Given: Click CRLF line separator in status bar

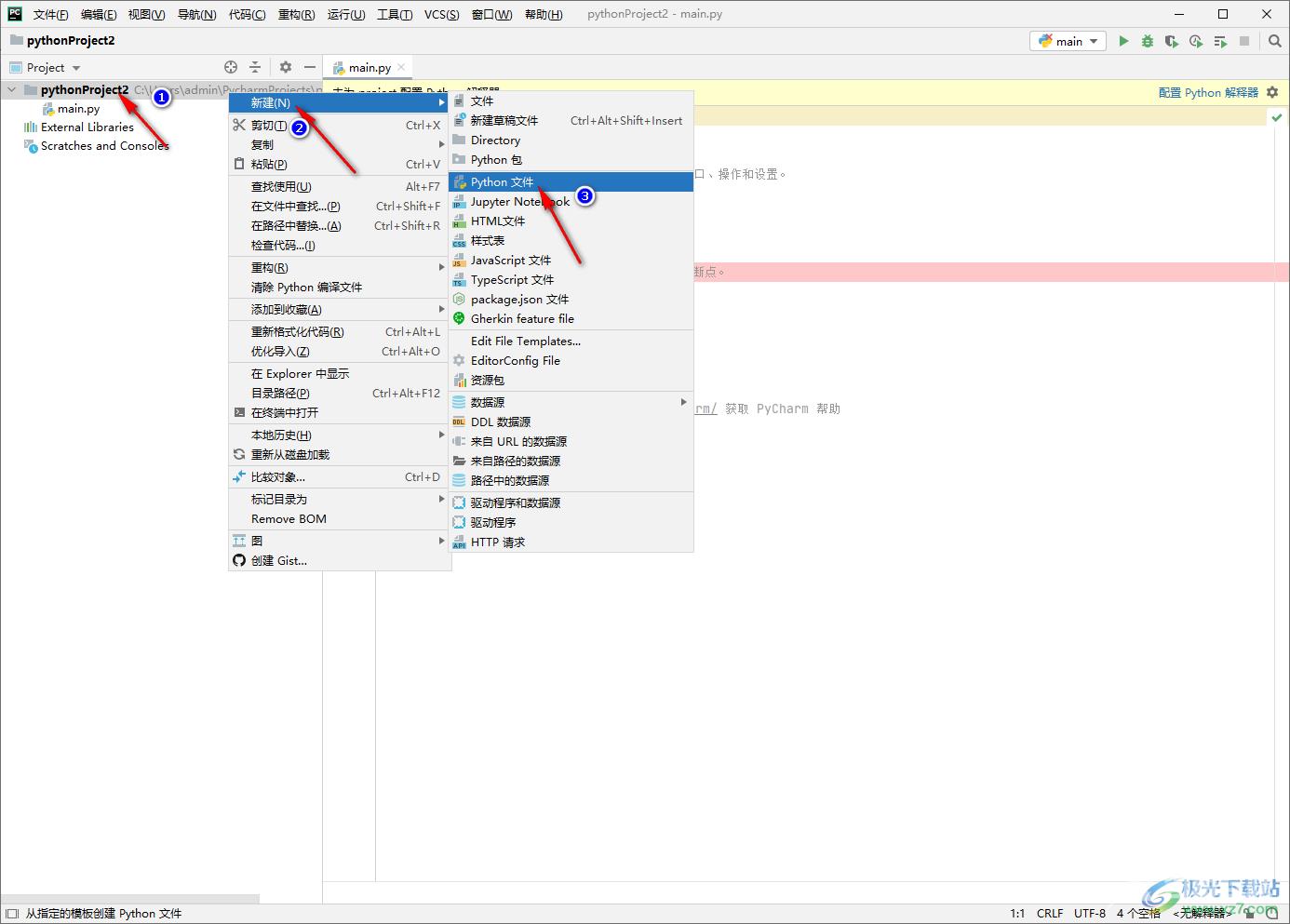Looking at the screenshot, I should [1050, 914].
